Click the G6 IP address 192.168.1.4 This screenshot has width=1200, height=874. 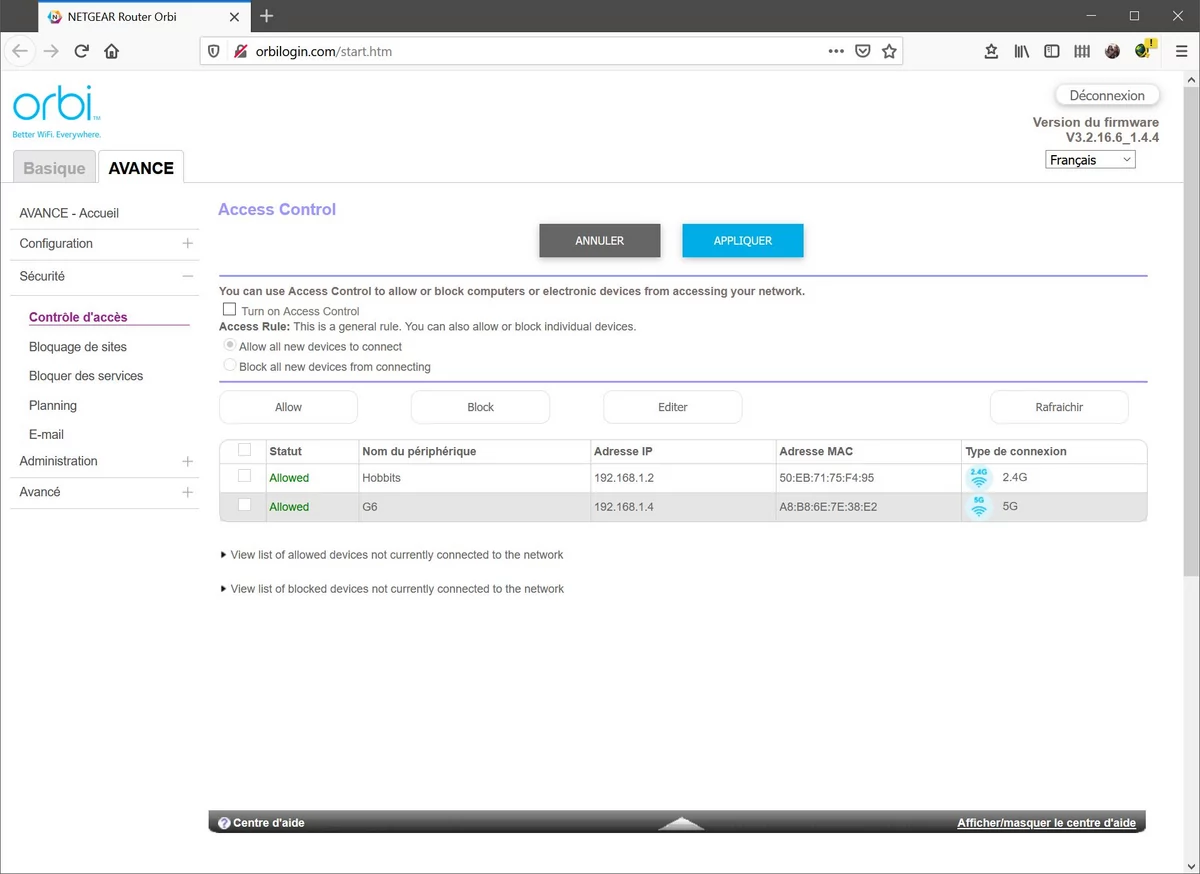click(624, 507)
